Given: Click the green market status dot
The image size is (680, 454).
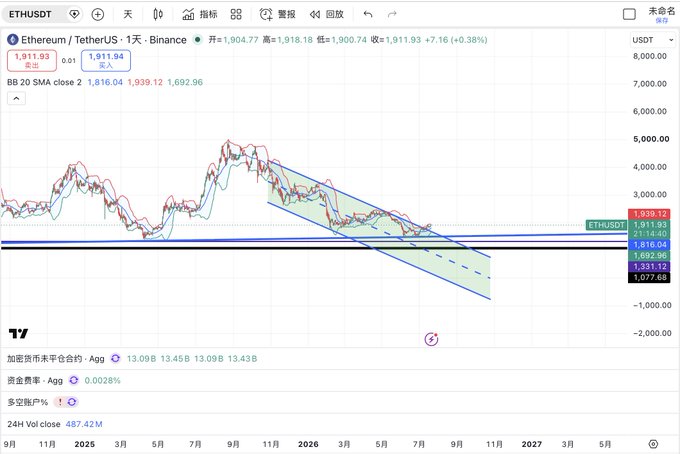Looking at the screenshot, I should coord(198,40).
